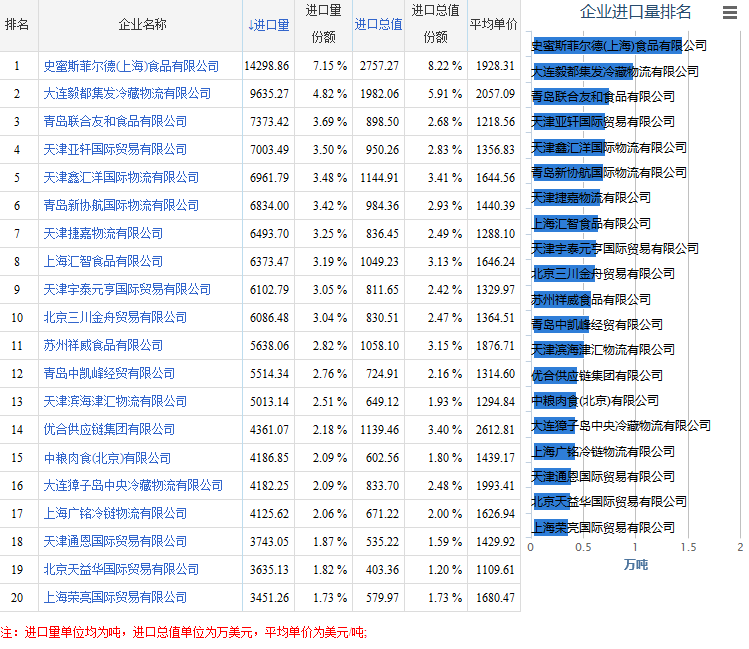
Task: Open 优合供应链集团有限公司 company link
Action: [109, 429]
